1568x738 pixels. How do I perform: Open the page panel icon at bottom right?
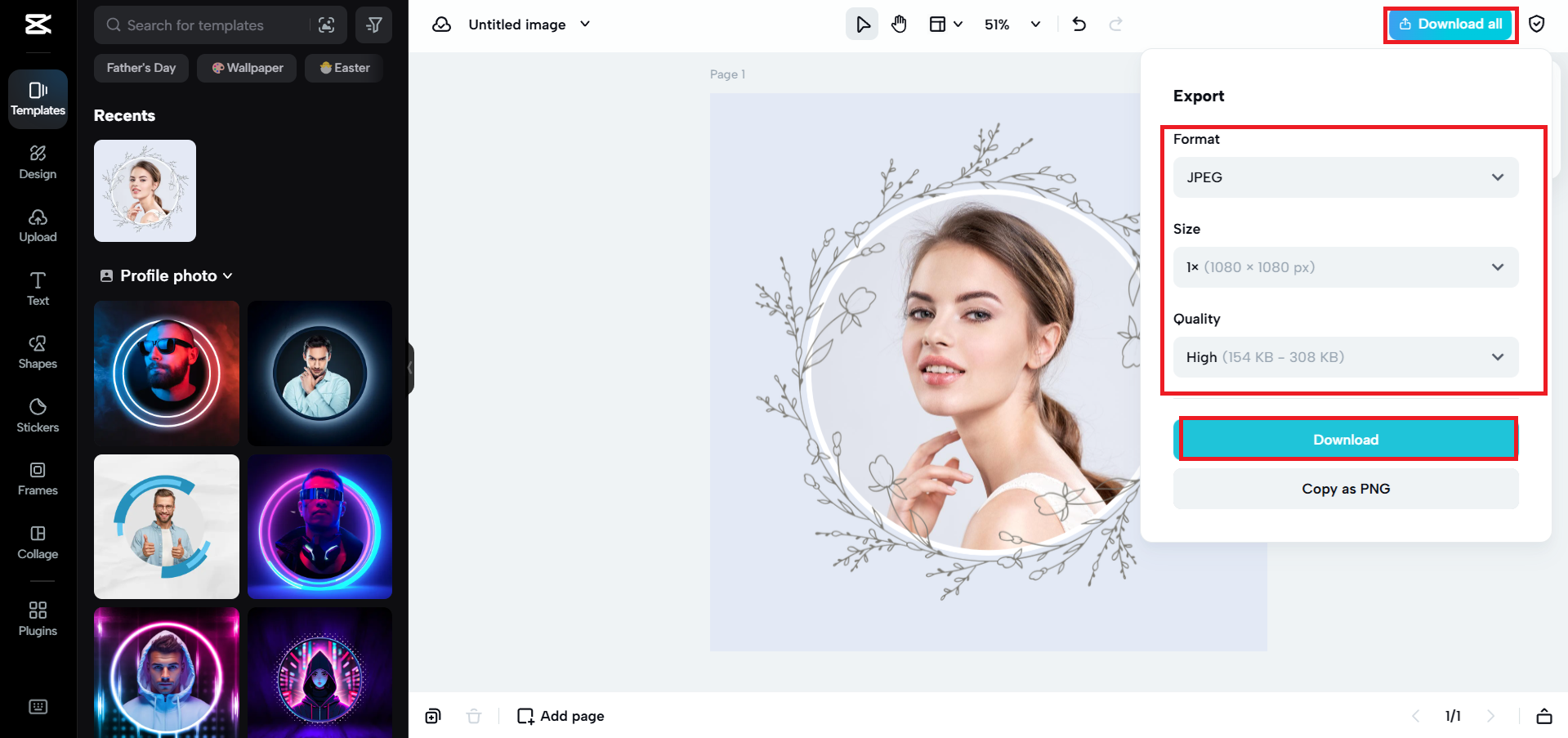[1544, 716]
